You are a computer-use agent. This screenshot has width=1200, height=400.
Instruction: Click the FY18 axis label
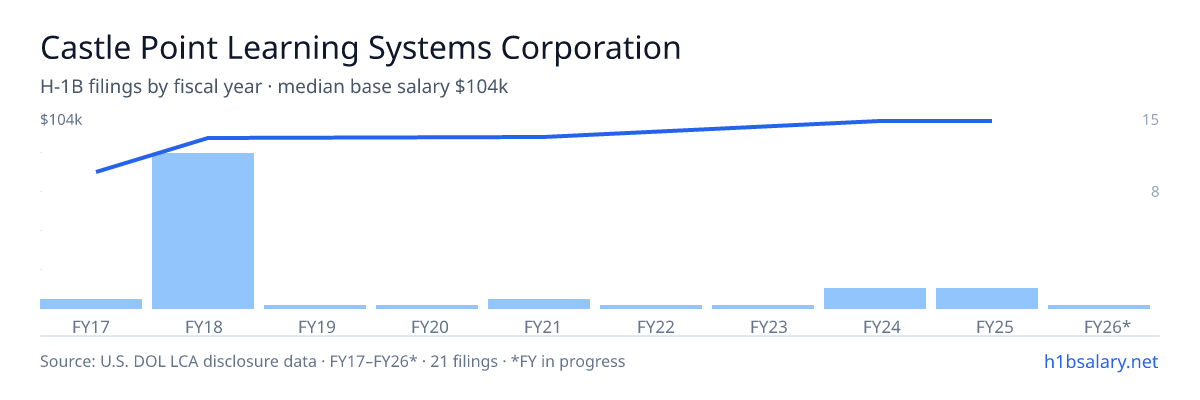203,326
